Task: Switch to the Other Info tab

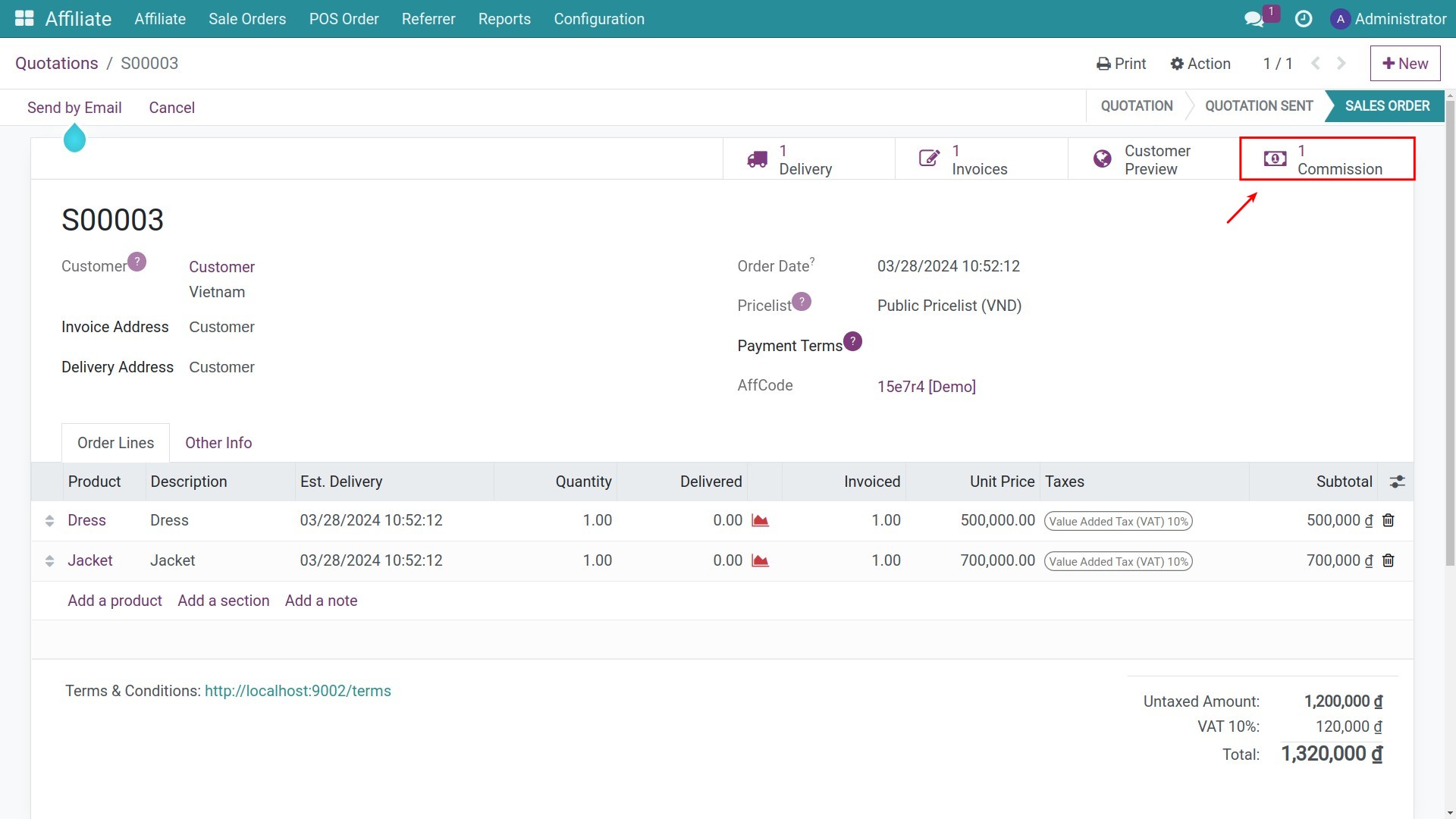Action: point(218,443)
